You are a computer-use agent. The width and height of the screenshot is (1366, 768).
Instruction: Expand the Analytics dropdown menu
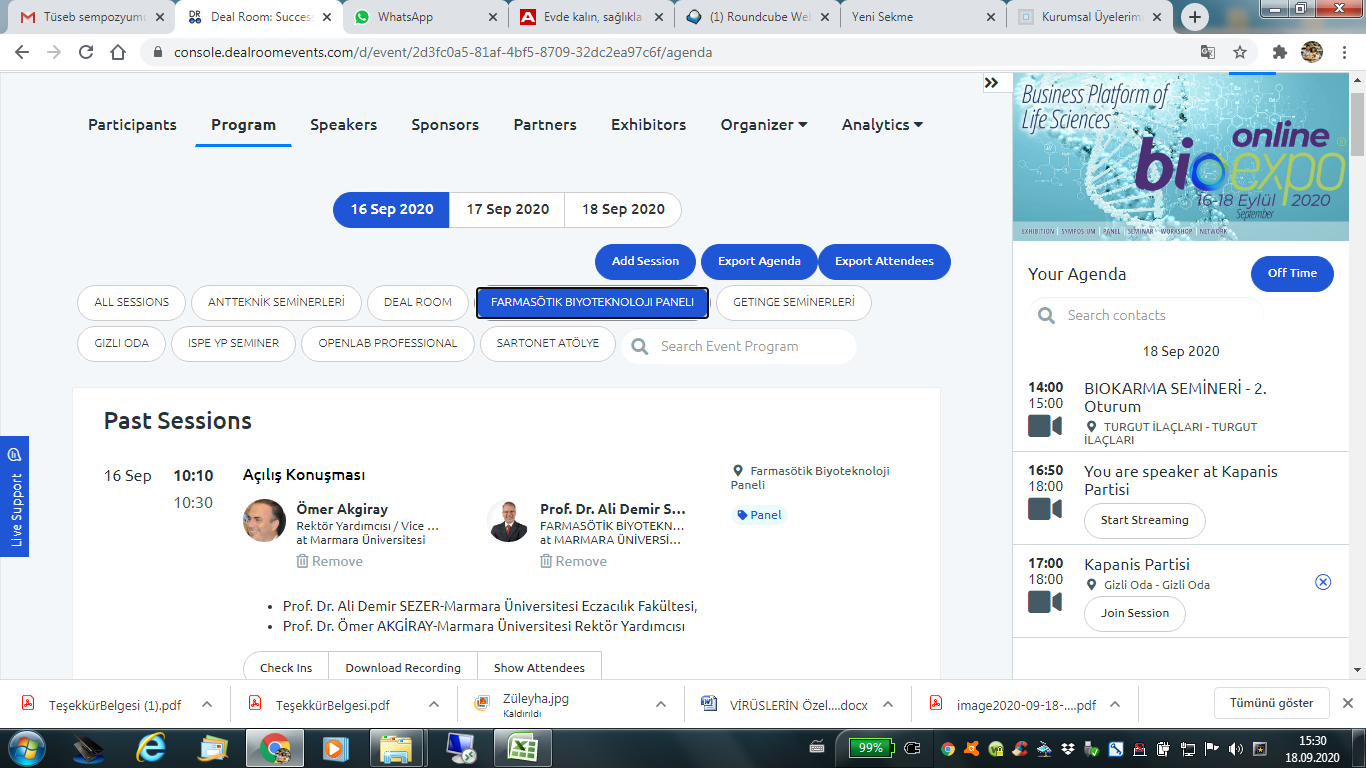pos(882,125)
